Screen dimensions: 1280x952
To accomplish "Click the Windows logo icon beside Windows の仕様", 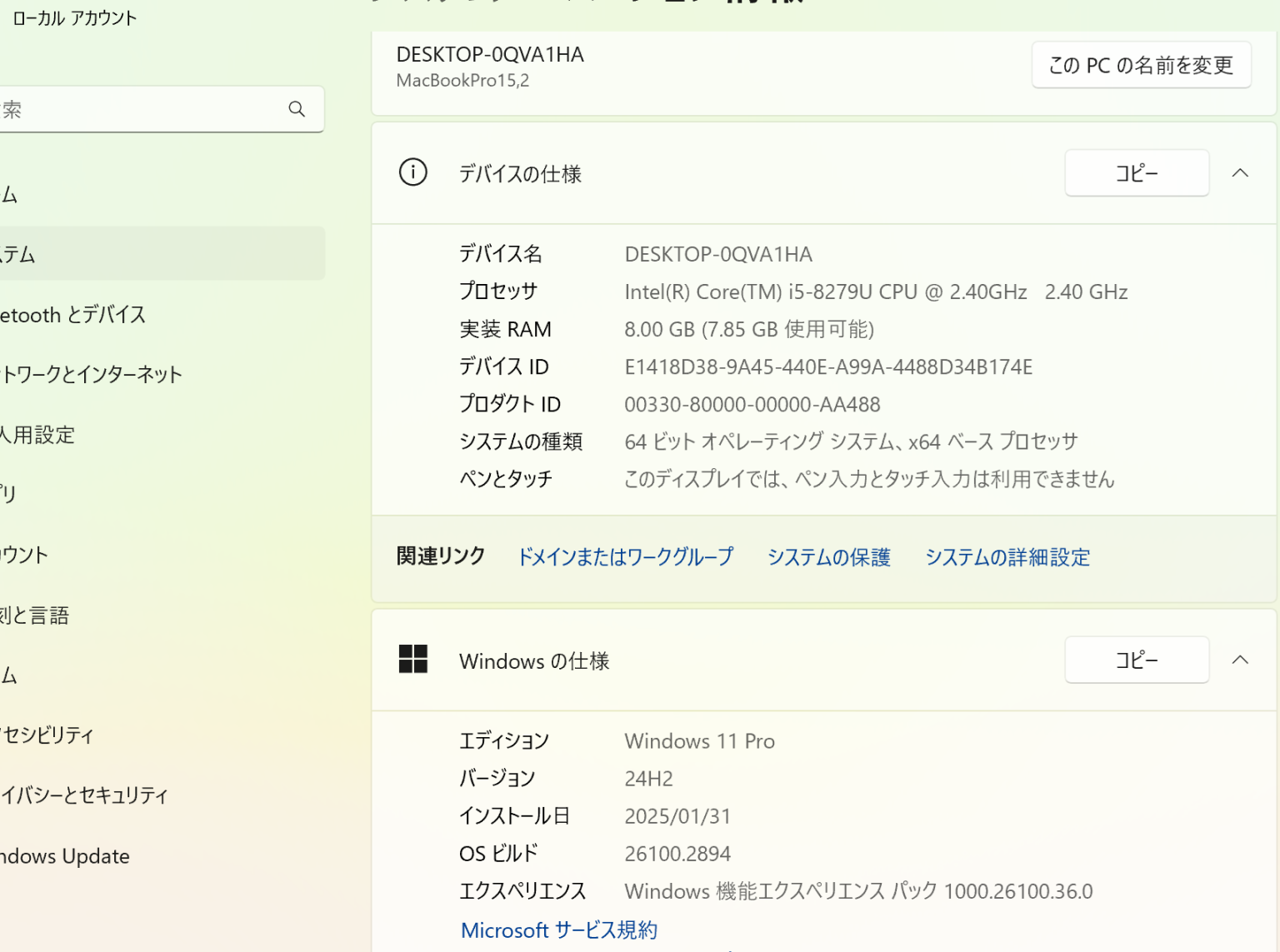I will tap(413, 659).
